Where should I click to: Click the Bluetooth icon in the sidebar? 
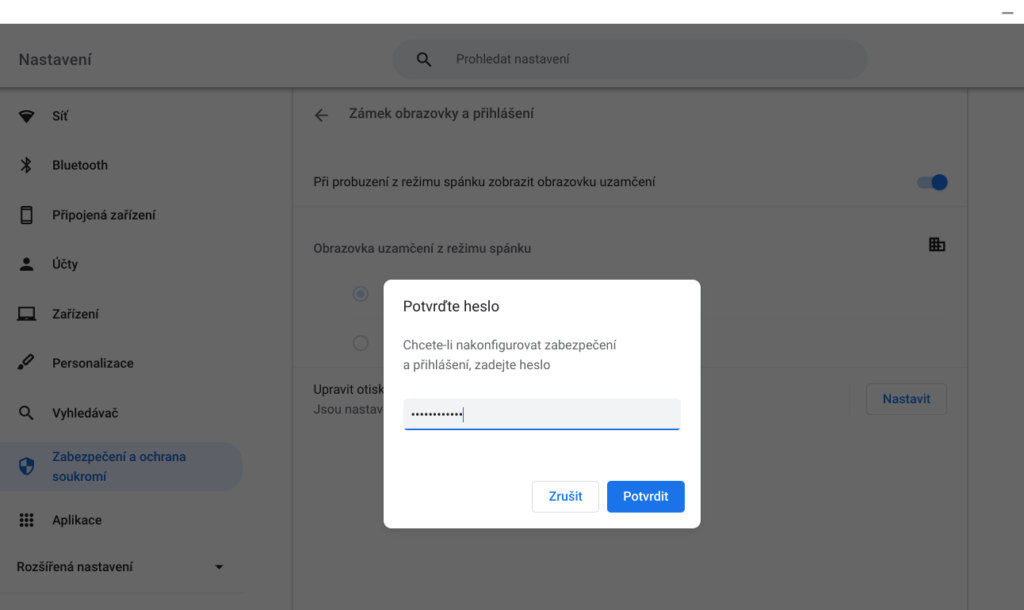pos(27,165)
